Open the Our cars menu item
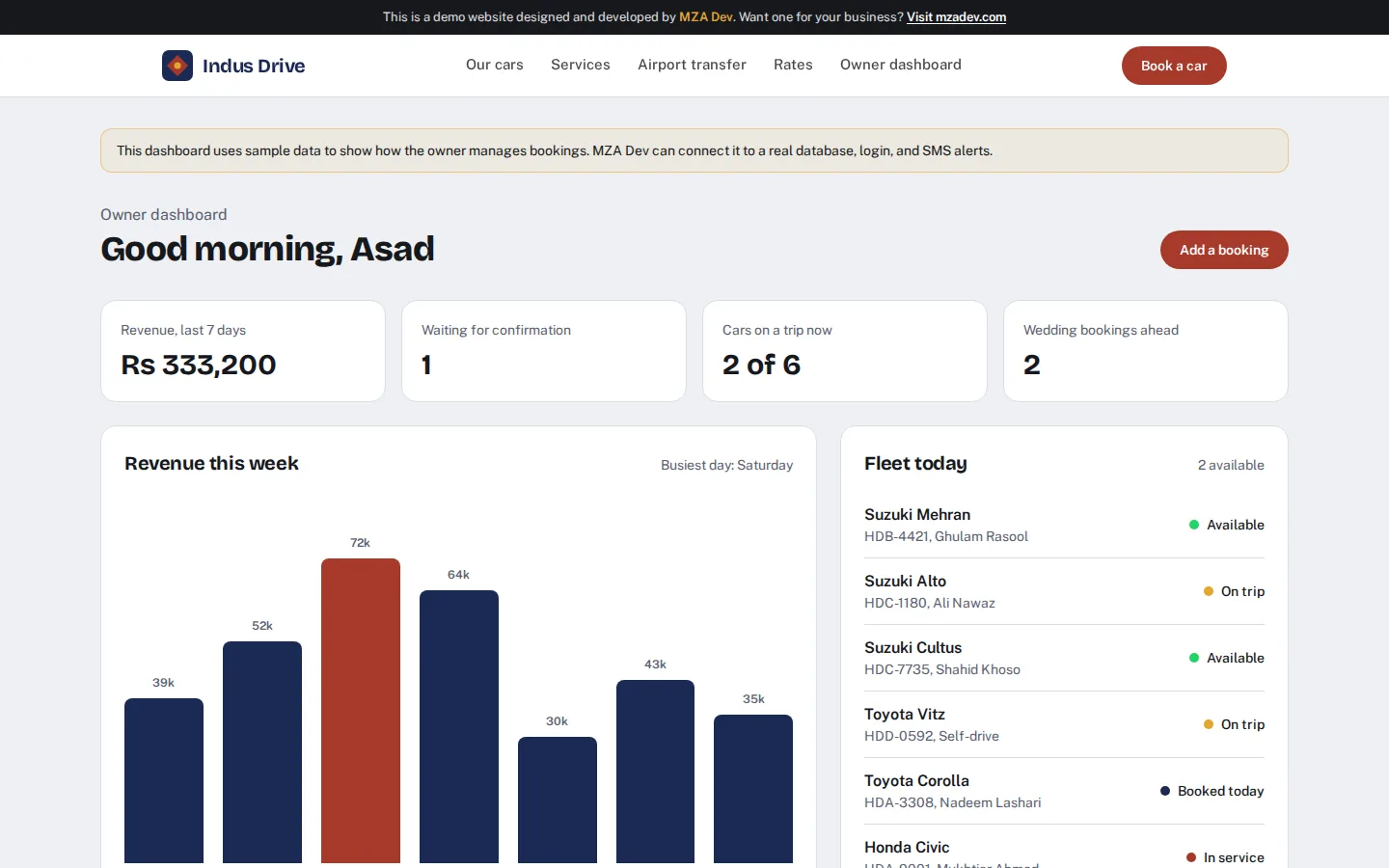 (x=495, y=65)
